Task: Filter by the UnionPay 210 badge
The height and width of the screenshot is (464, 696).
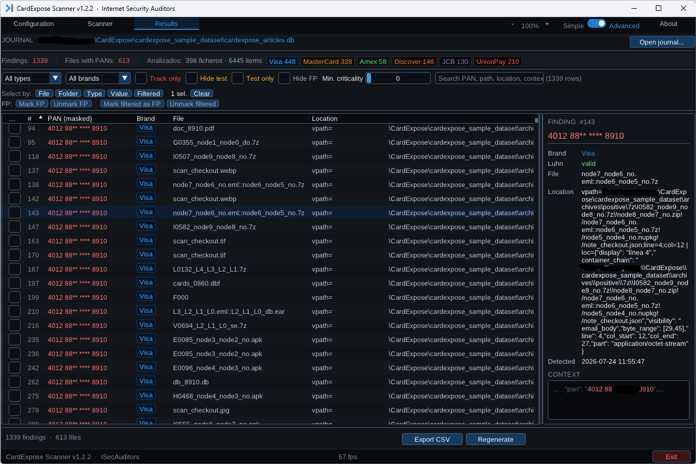Action: [x=497, y=62]
